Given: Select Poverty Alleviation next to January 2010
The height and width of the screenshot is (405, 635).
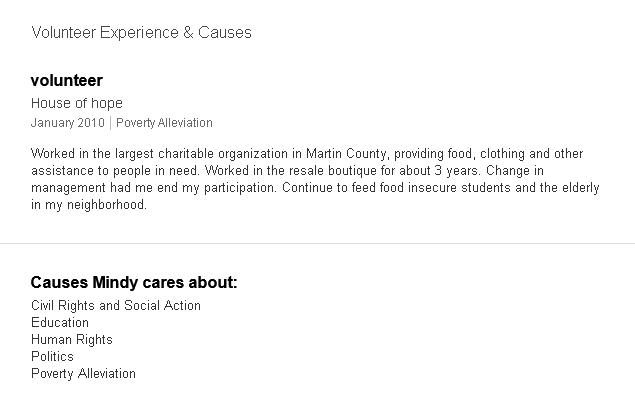Looking at the screenshot, I should click(x=164, y=123).
